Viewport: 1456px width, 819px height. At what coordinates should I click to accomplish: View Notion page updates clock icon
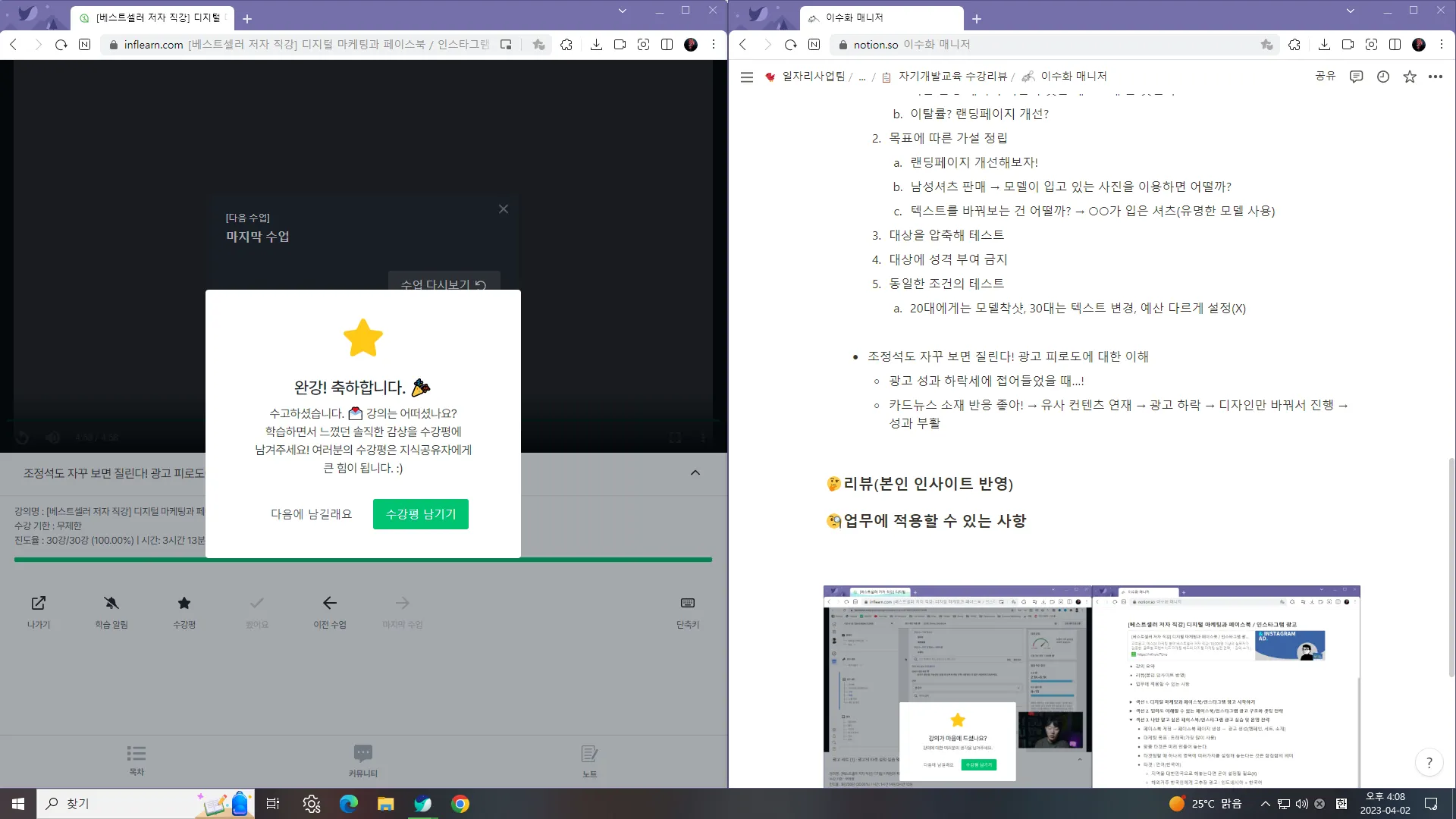1383,77
